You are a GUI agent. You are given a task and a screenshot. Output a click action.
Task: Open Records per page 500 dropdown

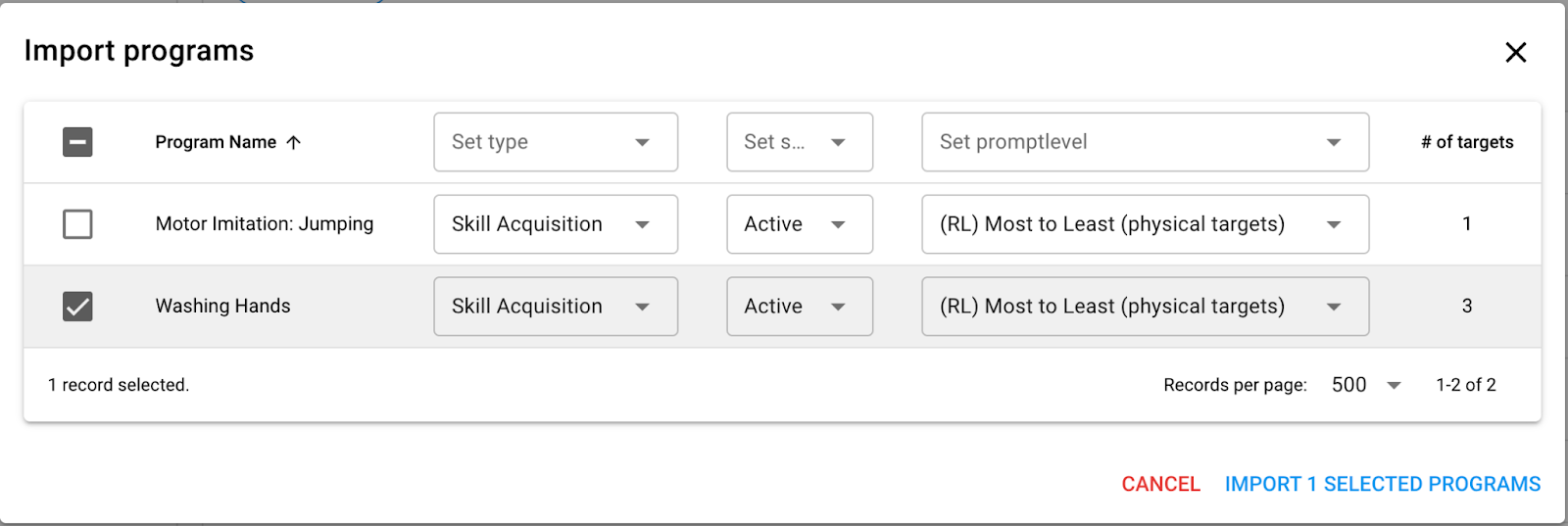(1366, 385)
